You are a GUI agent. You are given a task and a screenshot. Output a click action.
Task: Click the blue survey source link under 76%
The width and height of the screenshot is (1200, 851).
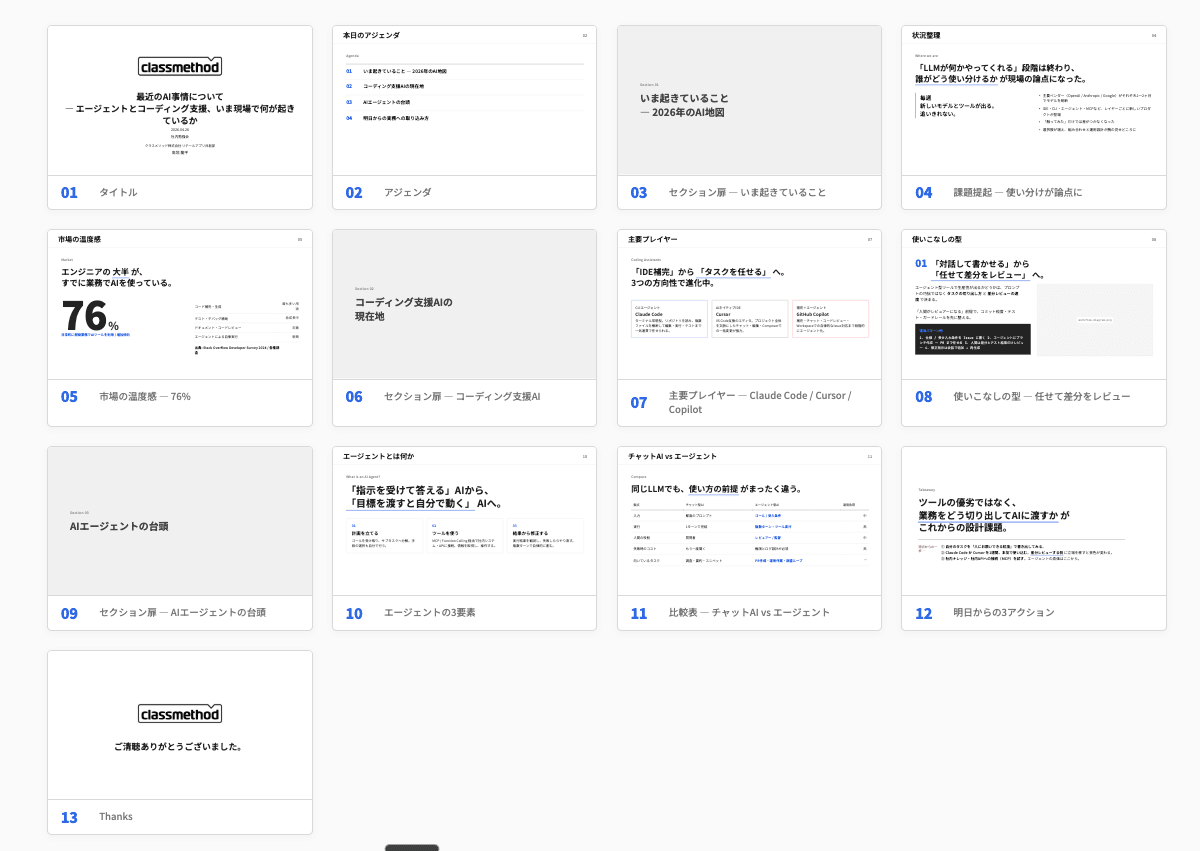(95, 334)
